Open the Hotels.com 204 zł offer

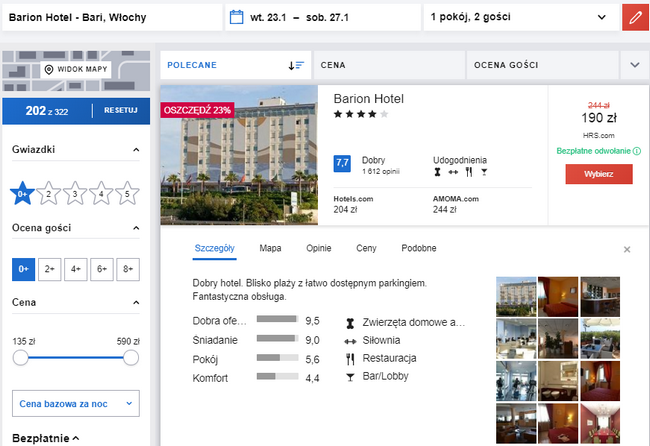click(353, 204)
